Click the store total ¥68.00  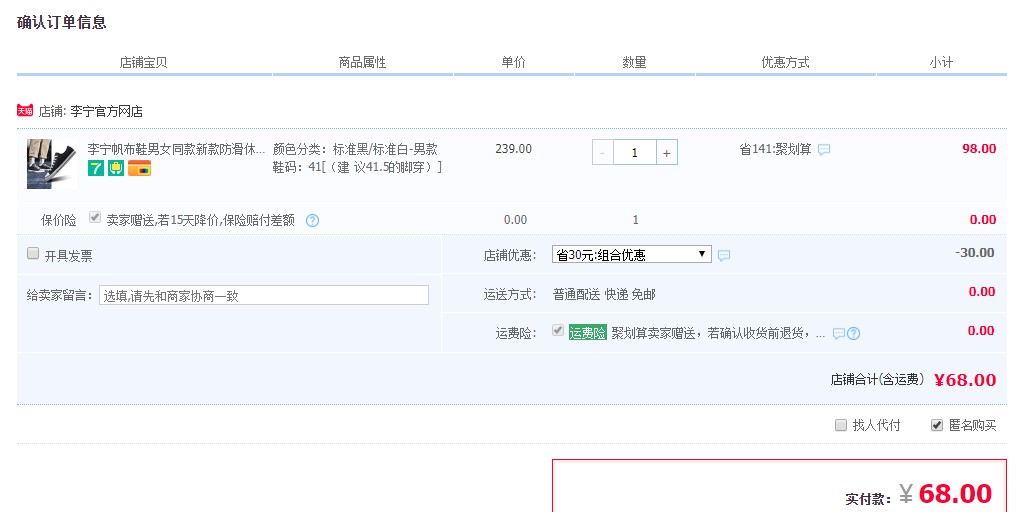[965, 380]
